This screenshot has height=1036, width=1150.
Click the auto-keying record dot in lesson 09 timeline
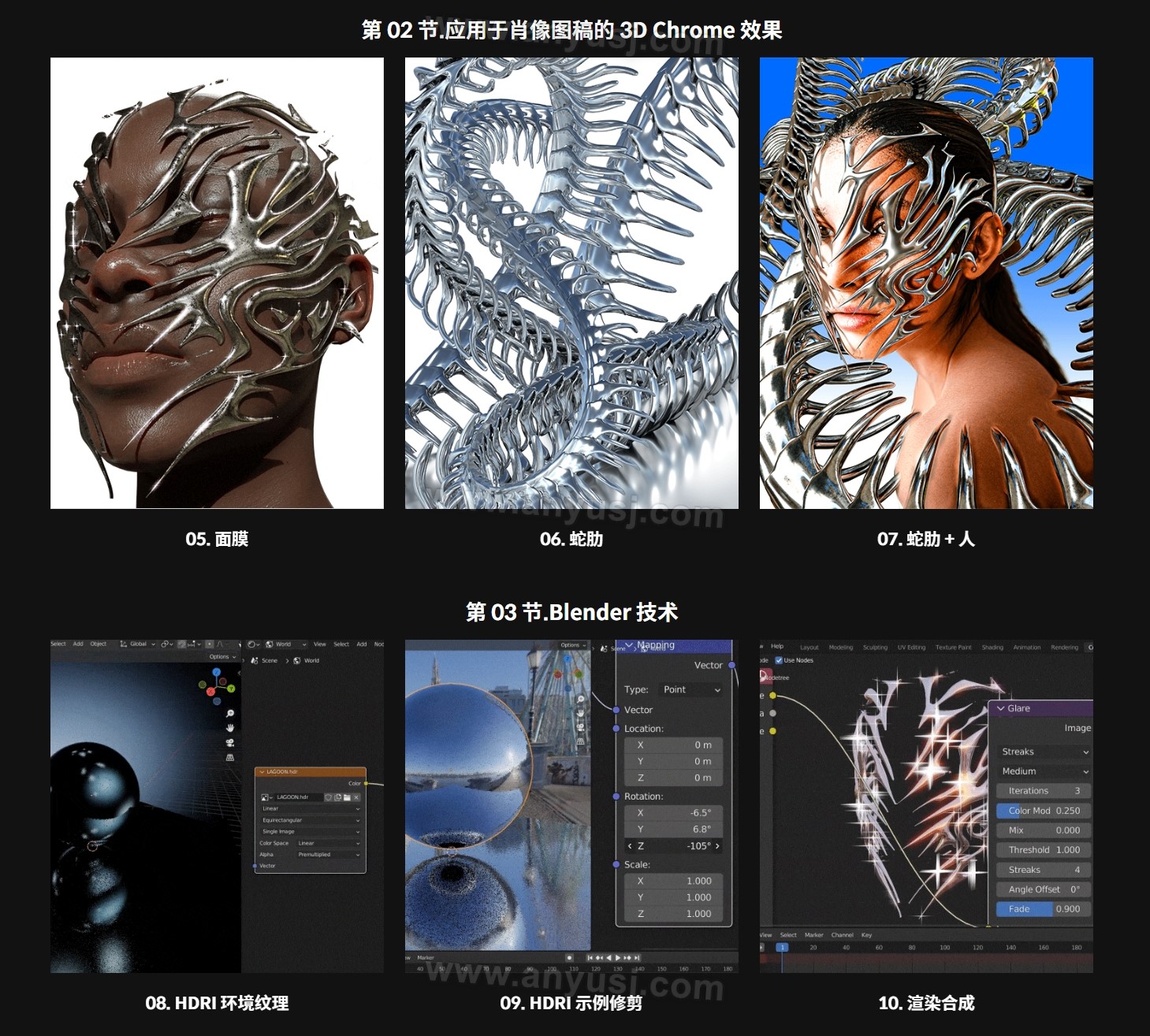(569, 957)
